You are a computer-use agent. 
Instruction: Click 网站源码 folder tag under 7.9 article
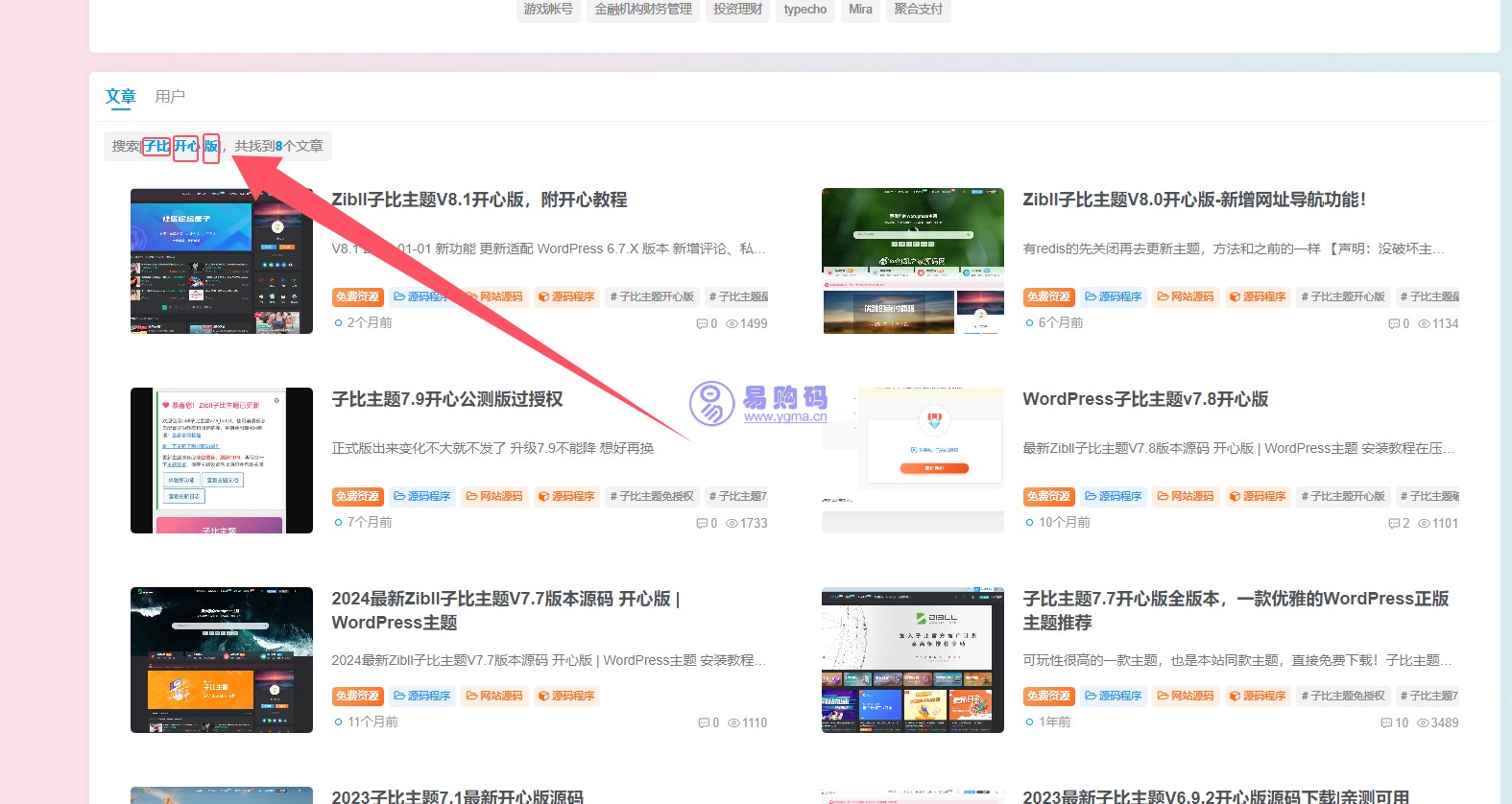pos(494,497)
